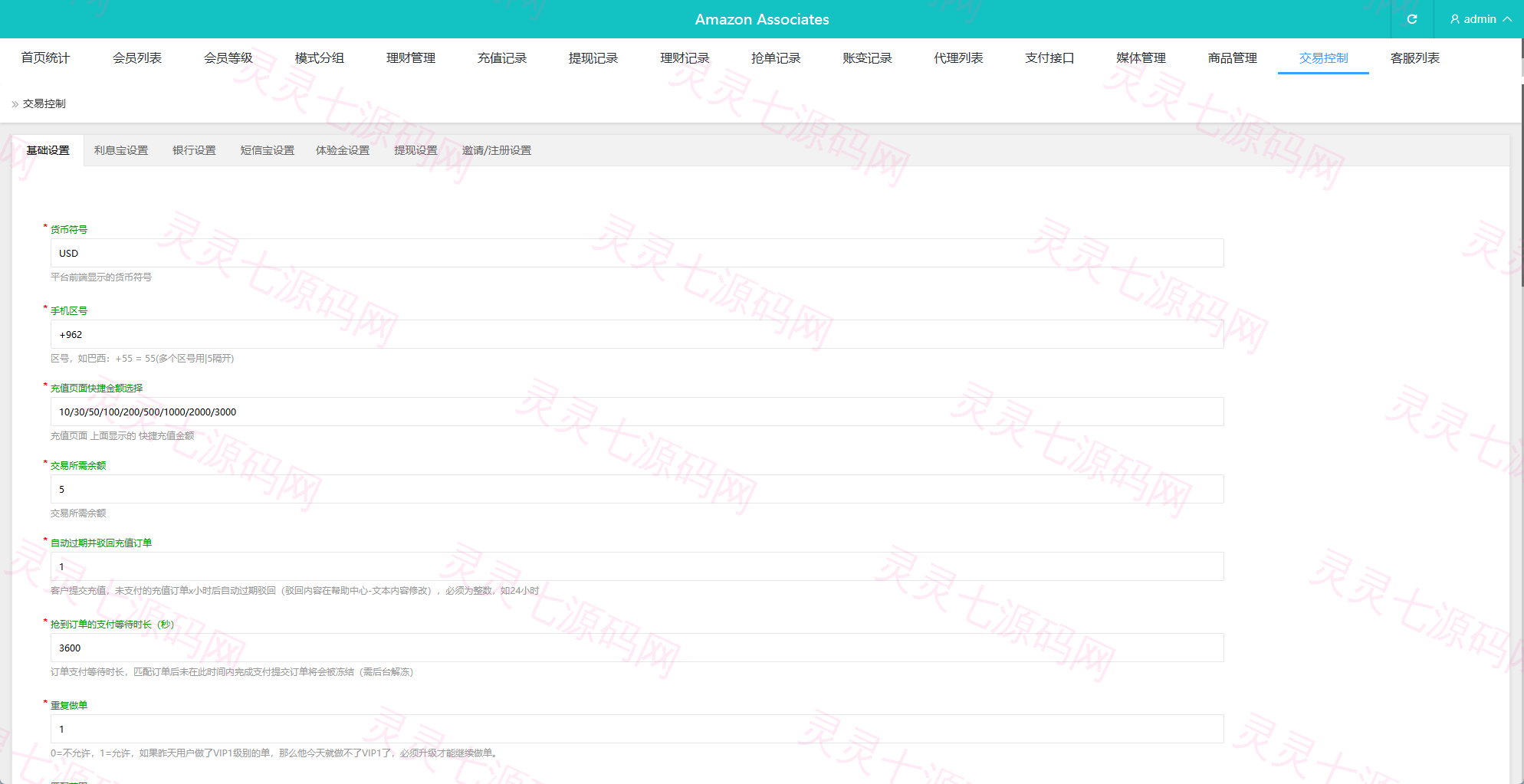The width and height of the screenshot is (1524, 784).
Task: Click the 充值页面快捷金额选择 input field
Action: 637,412
